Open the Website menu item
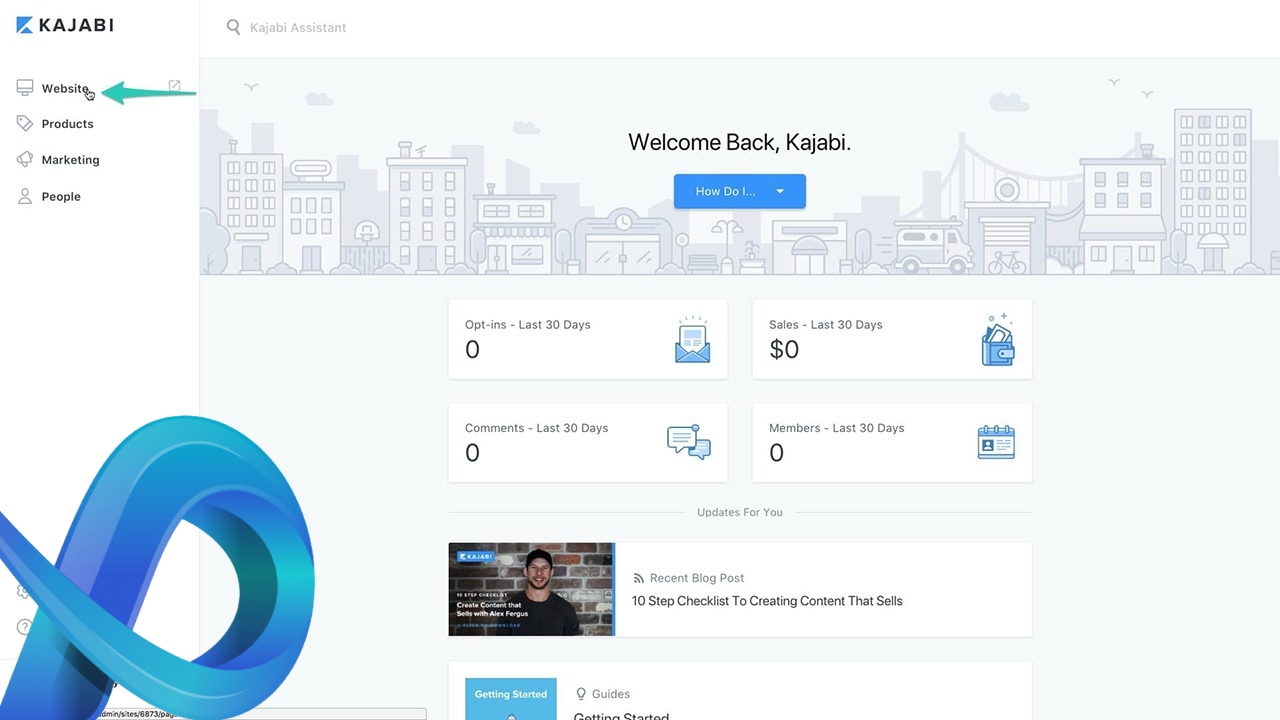The image size is (1280, 720). click(65, 88)
